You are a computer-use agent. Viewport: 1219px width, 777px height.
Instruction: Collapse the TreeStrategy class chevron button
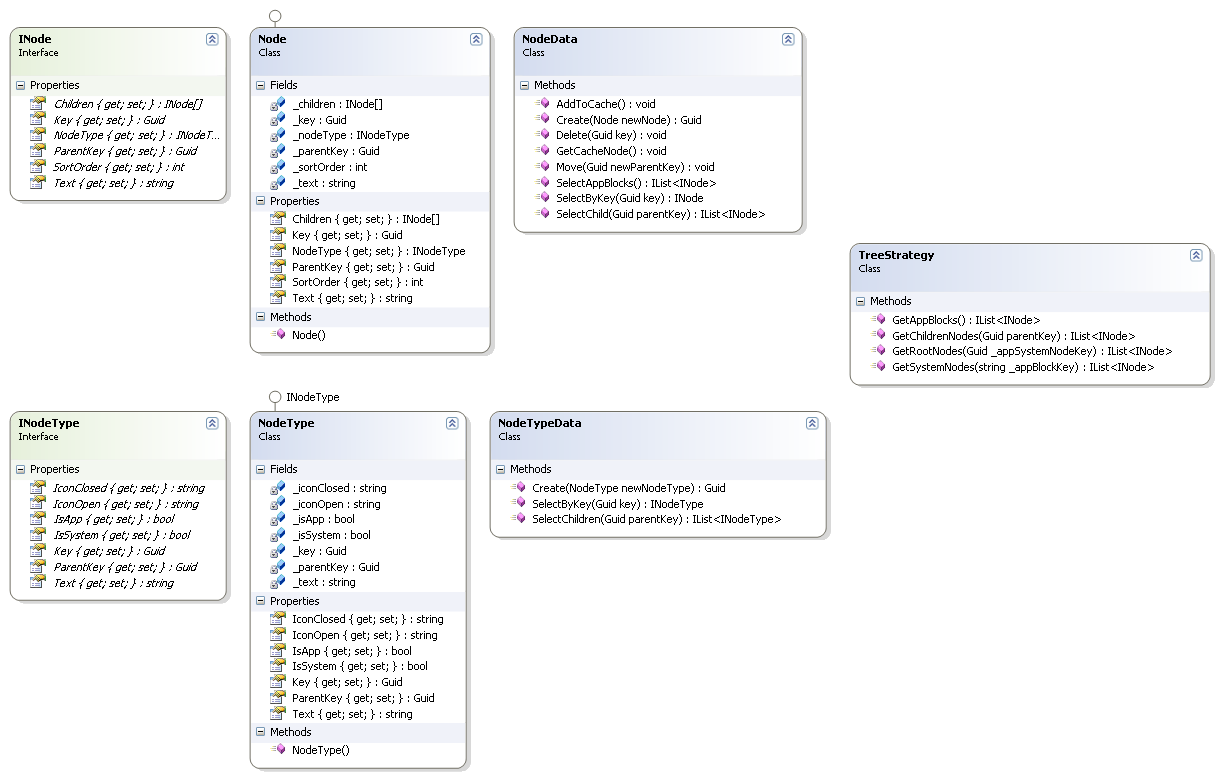1196,255
